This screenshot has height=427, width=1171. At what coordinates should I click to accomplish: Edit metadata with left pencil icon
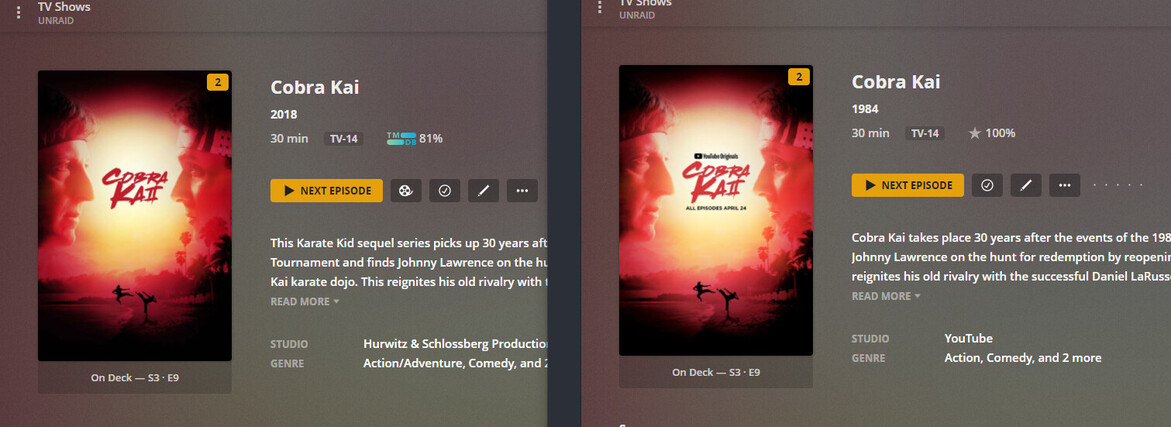tap(483, 190)
